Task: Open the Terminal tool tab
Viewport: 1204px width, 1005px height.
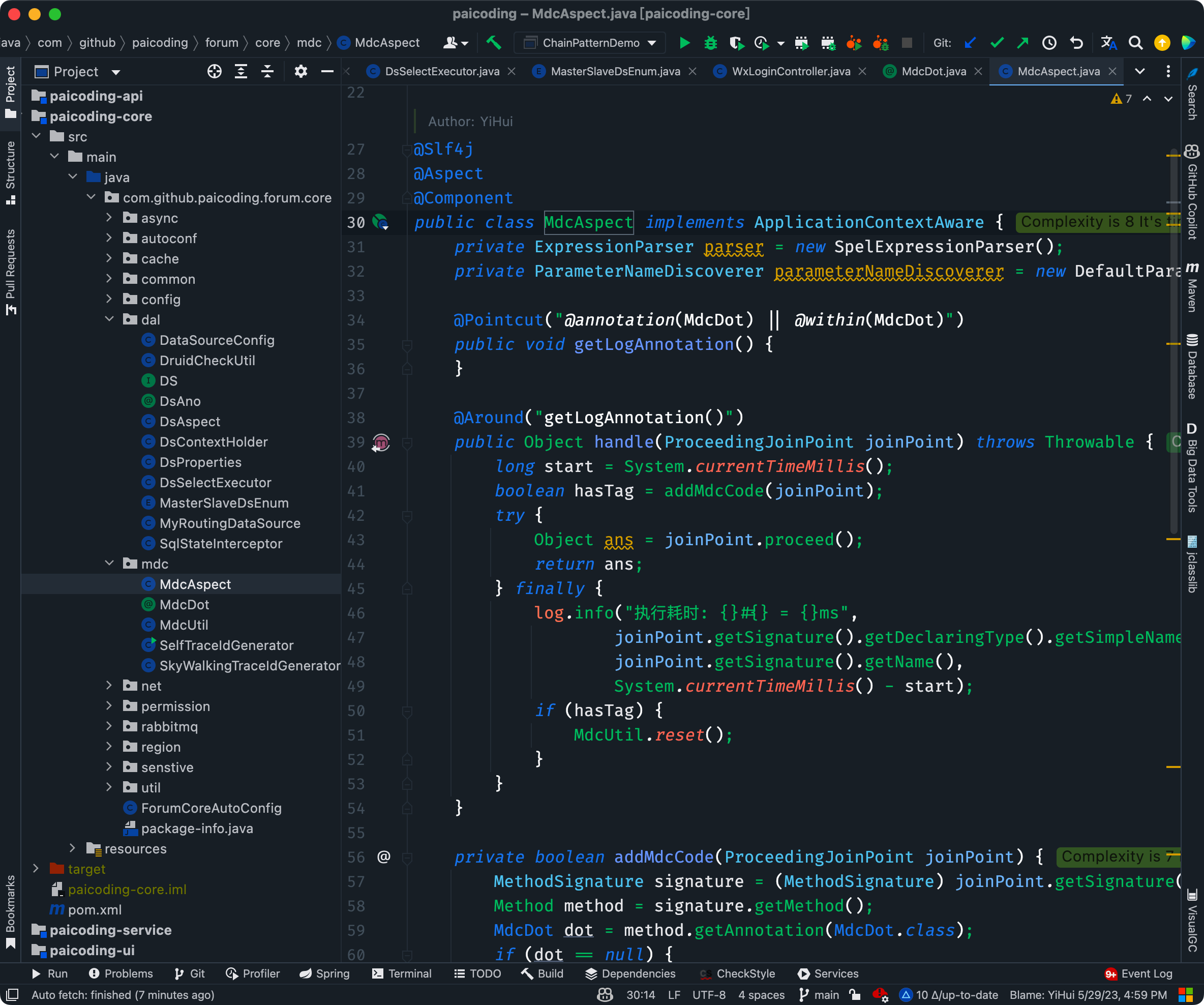Action: tap(402, 973)
